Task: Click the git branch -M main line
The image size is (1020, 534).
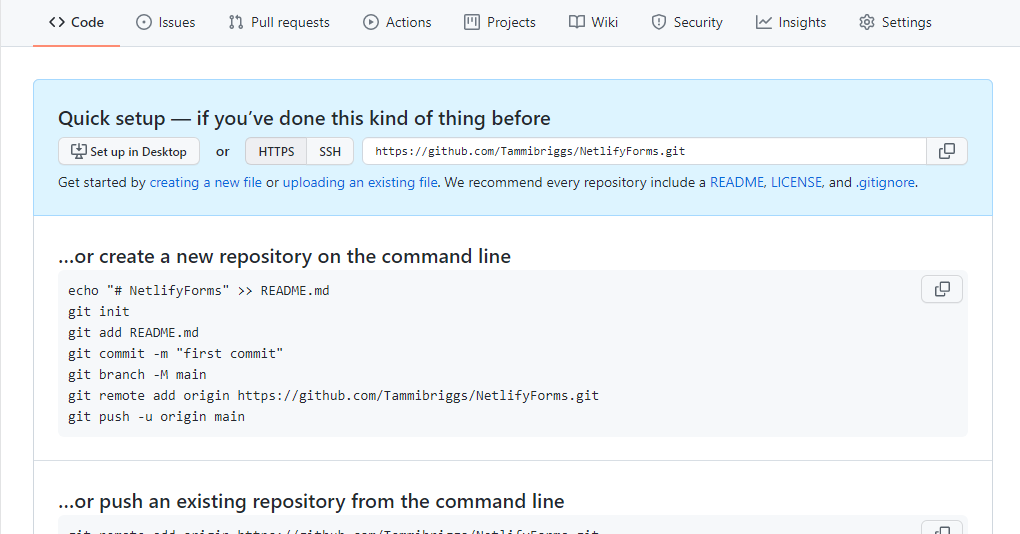Action: pos(137,375)
